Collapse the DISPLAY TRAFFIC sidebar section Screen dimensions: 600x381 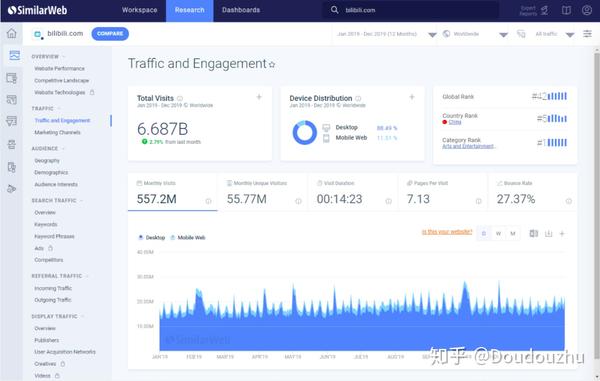click(58, 316)
